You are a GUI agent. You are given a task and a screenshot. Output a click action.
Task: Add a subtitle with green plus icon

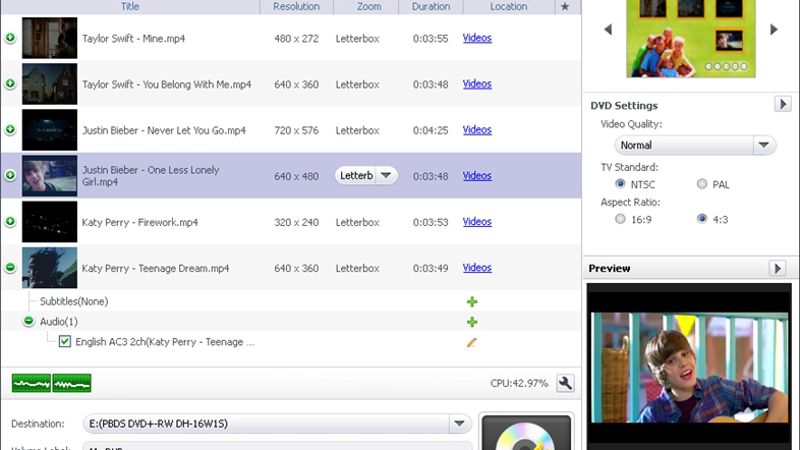point(472,302)
